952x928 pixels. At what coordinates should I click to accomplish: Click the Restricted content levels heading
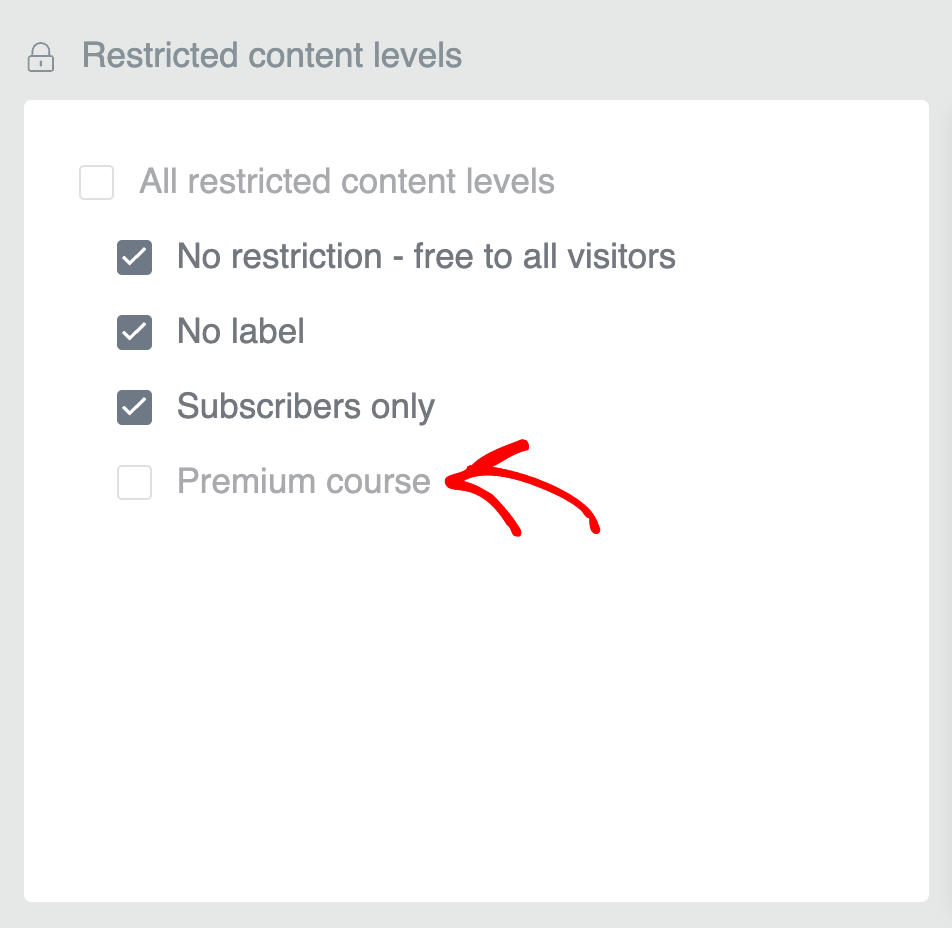[272, 55]
